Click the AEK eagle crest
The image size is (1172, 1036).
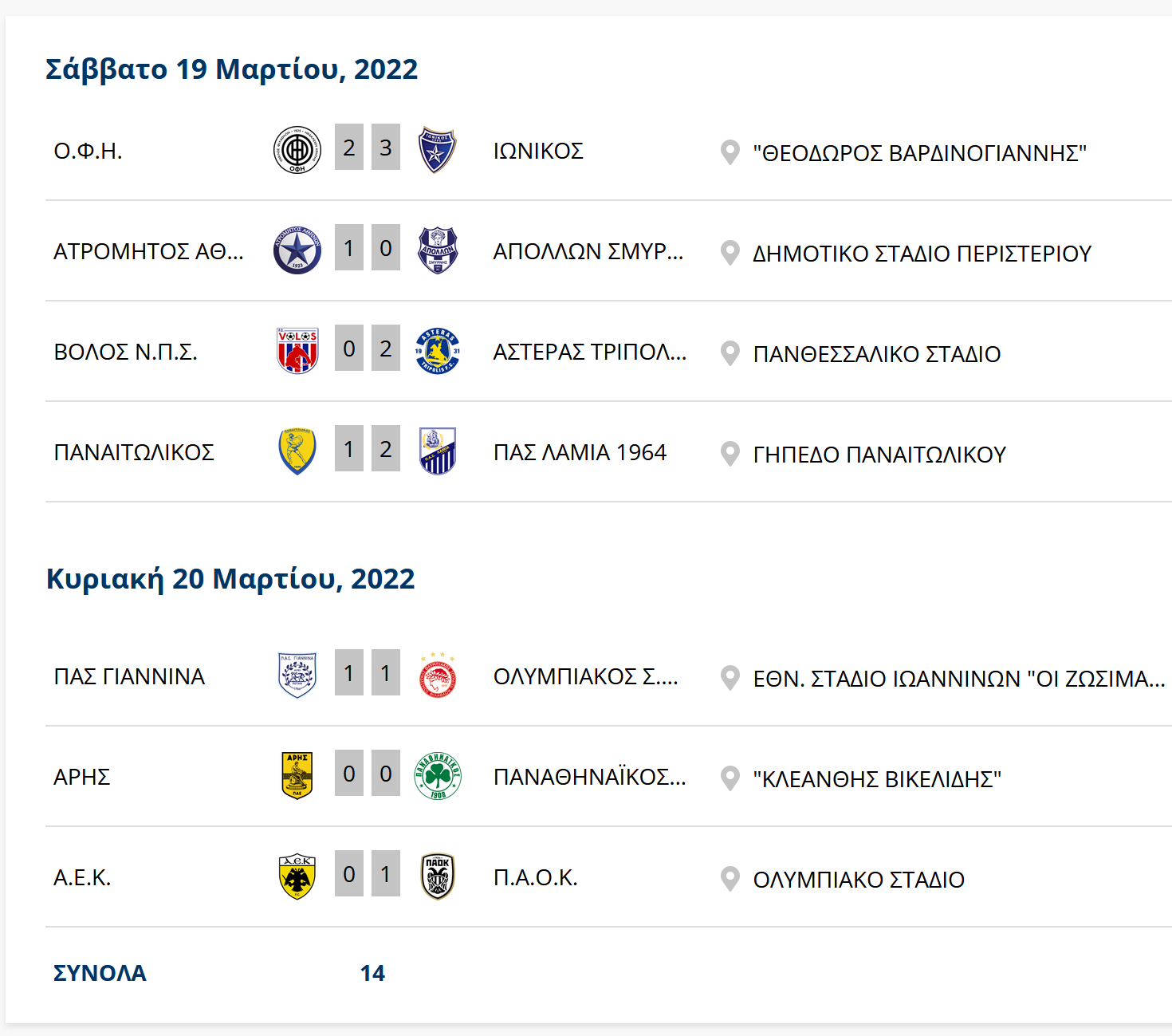point(297,876)
